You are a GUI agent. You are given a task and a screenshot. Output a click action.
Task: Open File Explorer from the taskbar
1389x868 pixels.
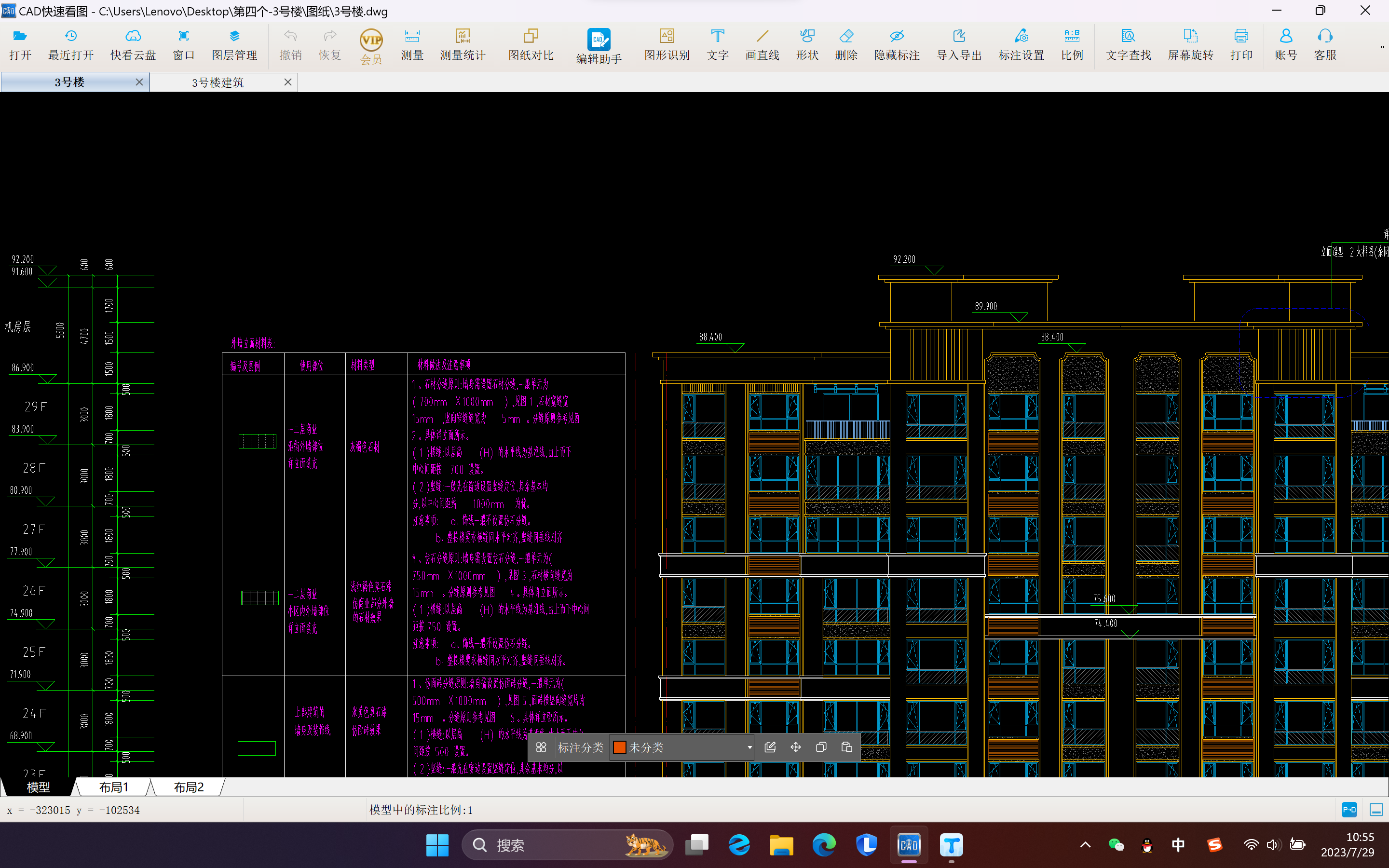781,845
